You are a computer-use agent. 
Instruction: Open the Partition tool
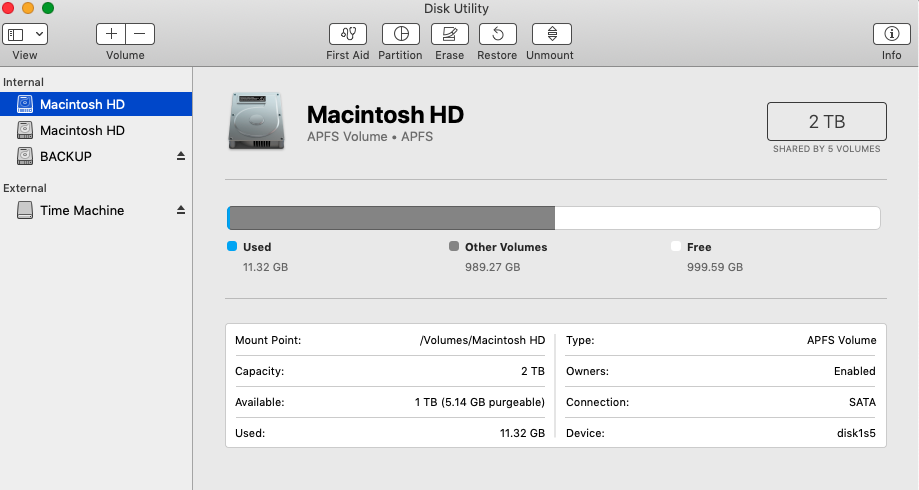(x=401, y=34)
